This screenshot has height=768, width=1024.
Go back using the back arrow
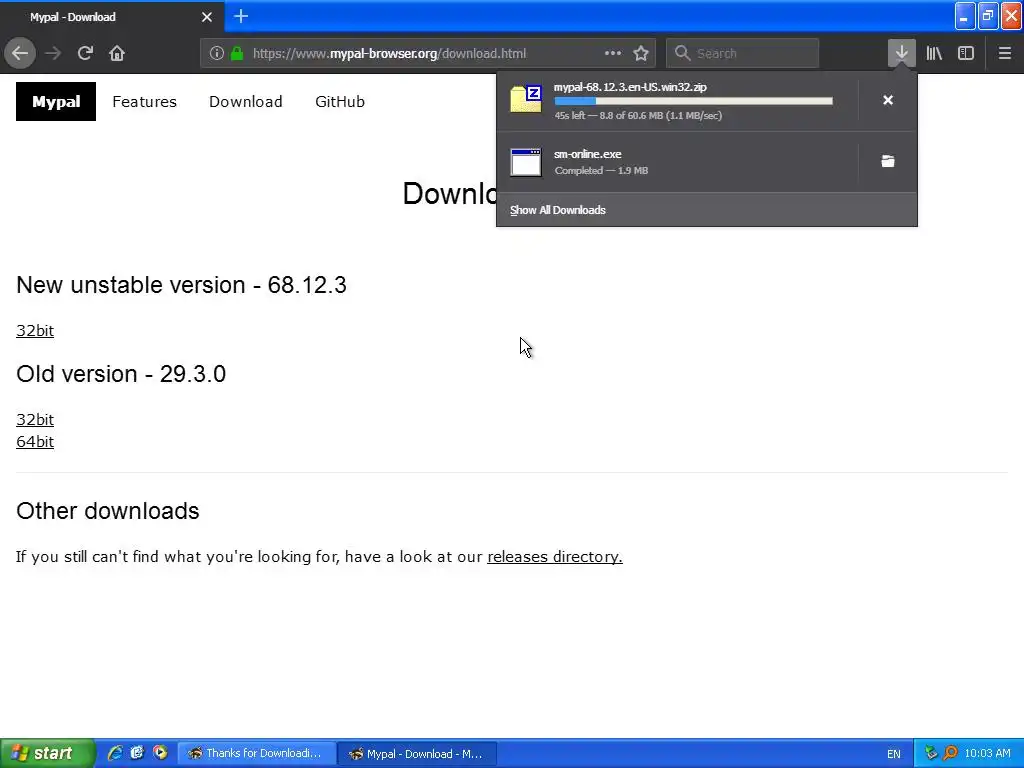[20, 54]
